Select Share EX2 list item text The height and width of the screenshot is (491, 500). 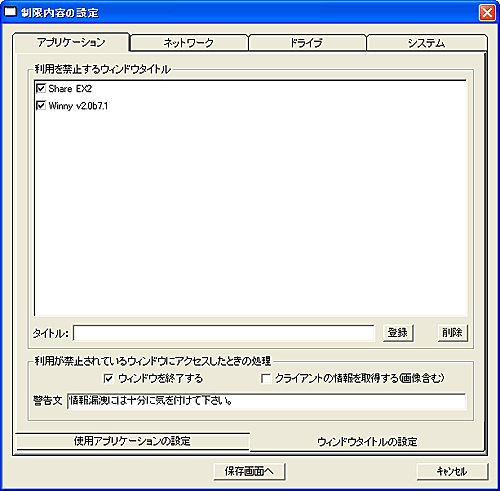pos(70,89)
